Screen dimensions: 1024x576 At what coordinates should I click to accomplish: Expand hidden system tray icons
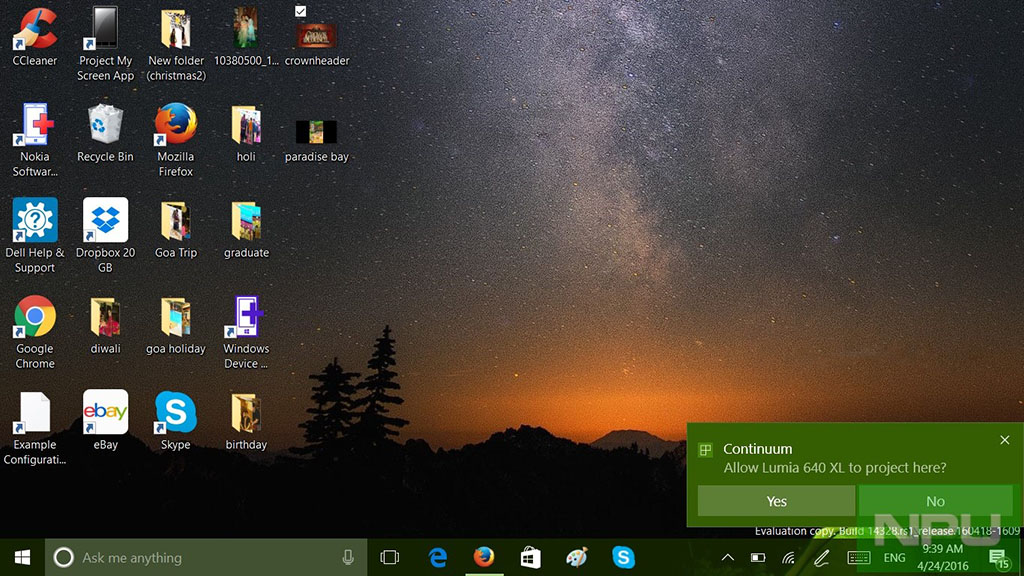point(727,558)
